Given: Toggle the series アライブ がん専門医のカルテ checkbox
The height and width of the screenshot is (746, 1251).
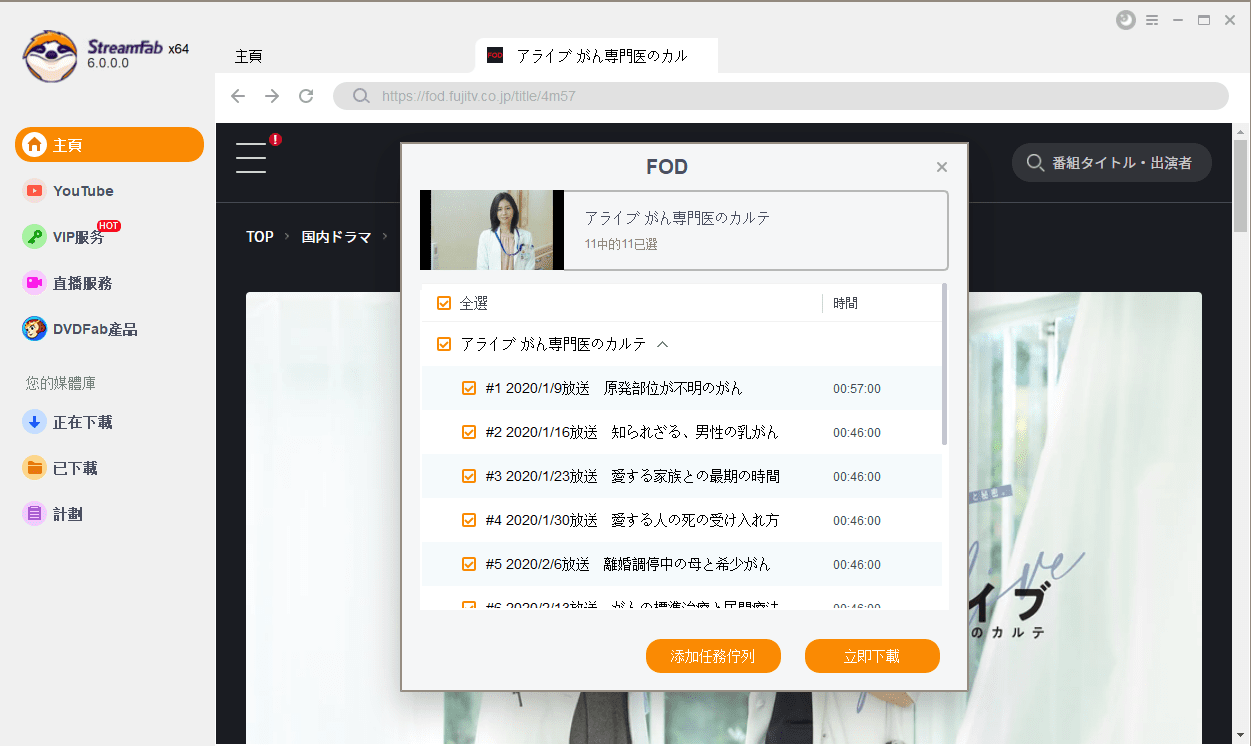Looking at the screenshot, I should coord(444,344).
